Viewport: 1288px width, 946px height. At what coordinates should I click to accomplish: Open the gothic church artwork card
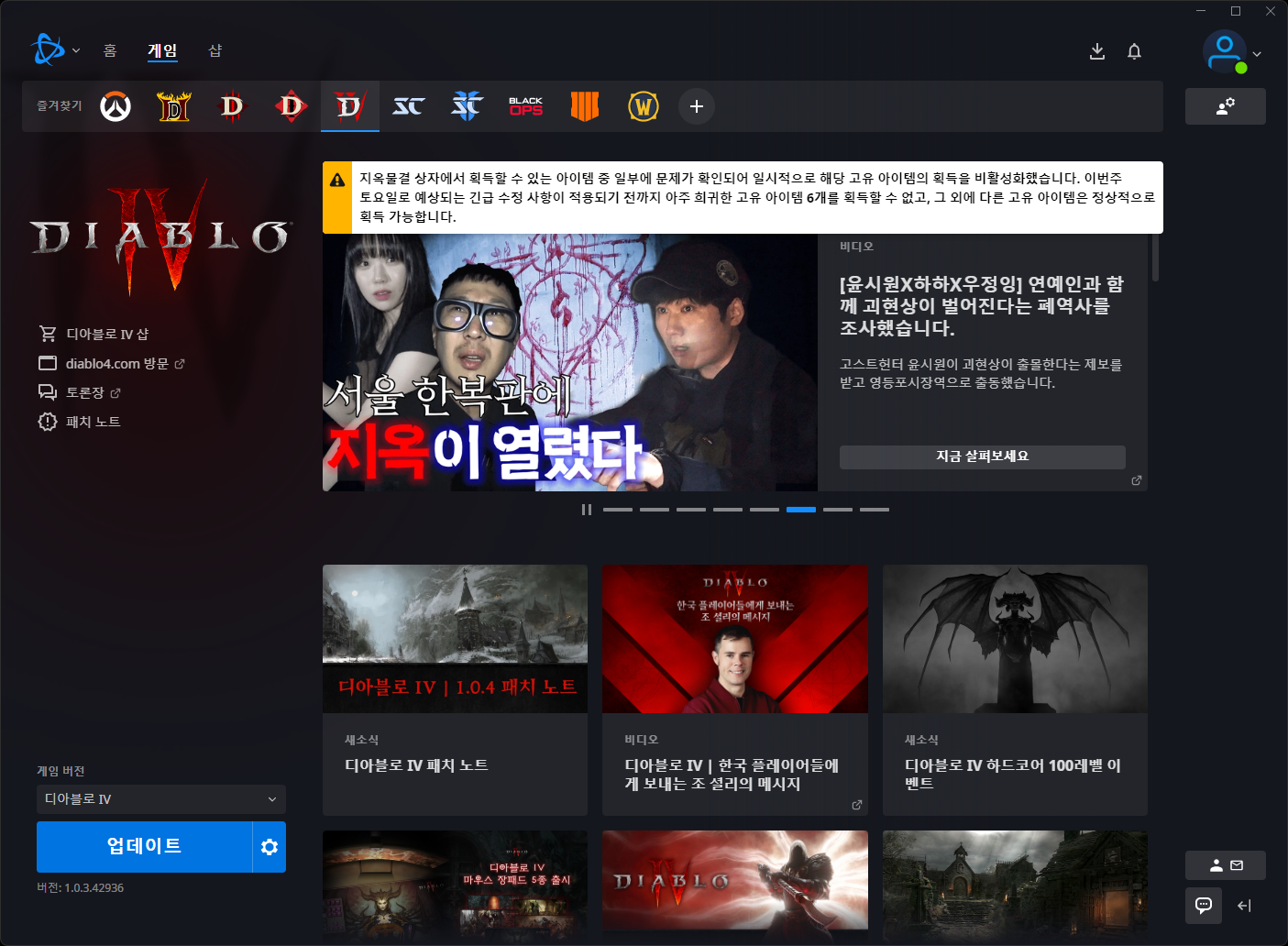click(x=1015, y=886)
